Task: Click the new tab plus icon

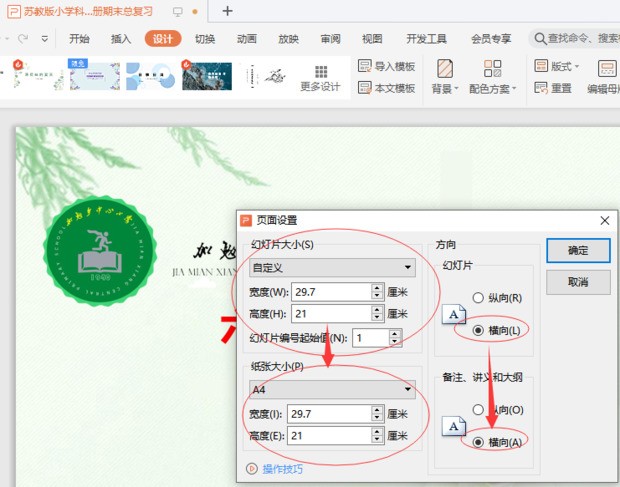Action: pyautogui.click(x=227, y=11)
